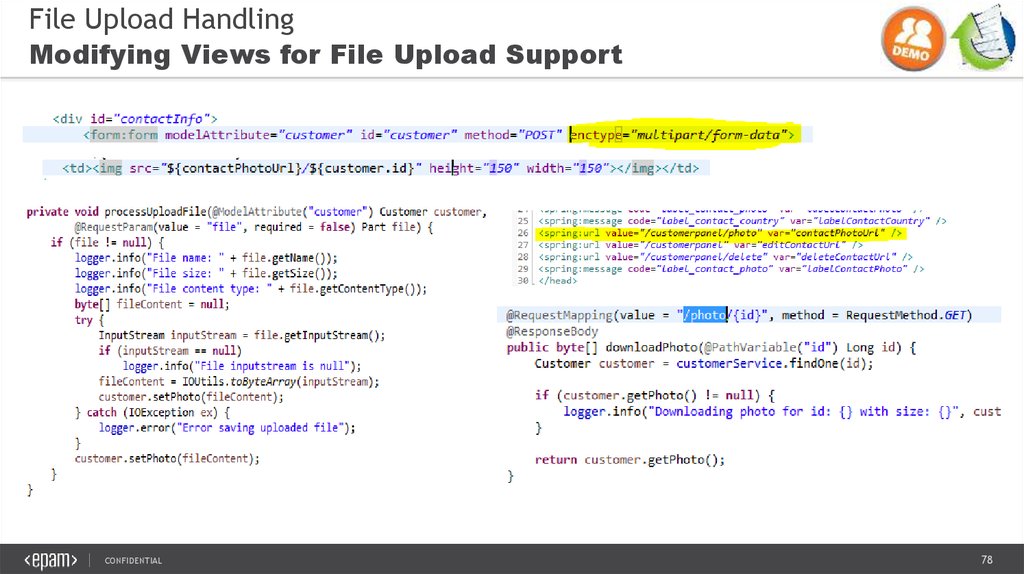Click 'if (file != null) {' line
1024x574 pixels.
(107, 242)
